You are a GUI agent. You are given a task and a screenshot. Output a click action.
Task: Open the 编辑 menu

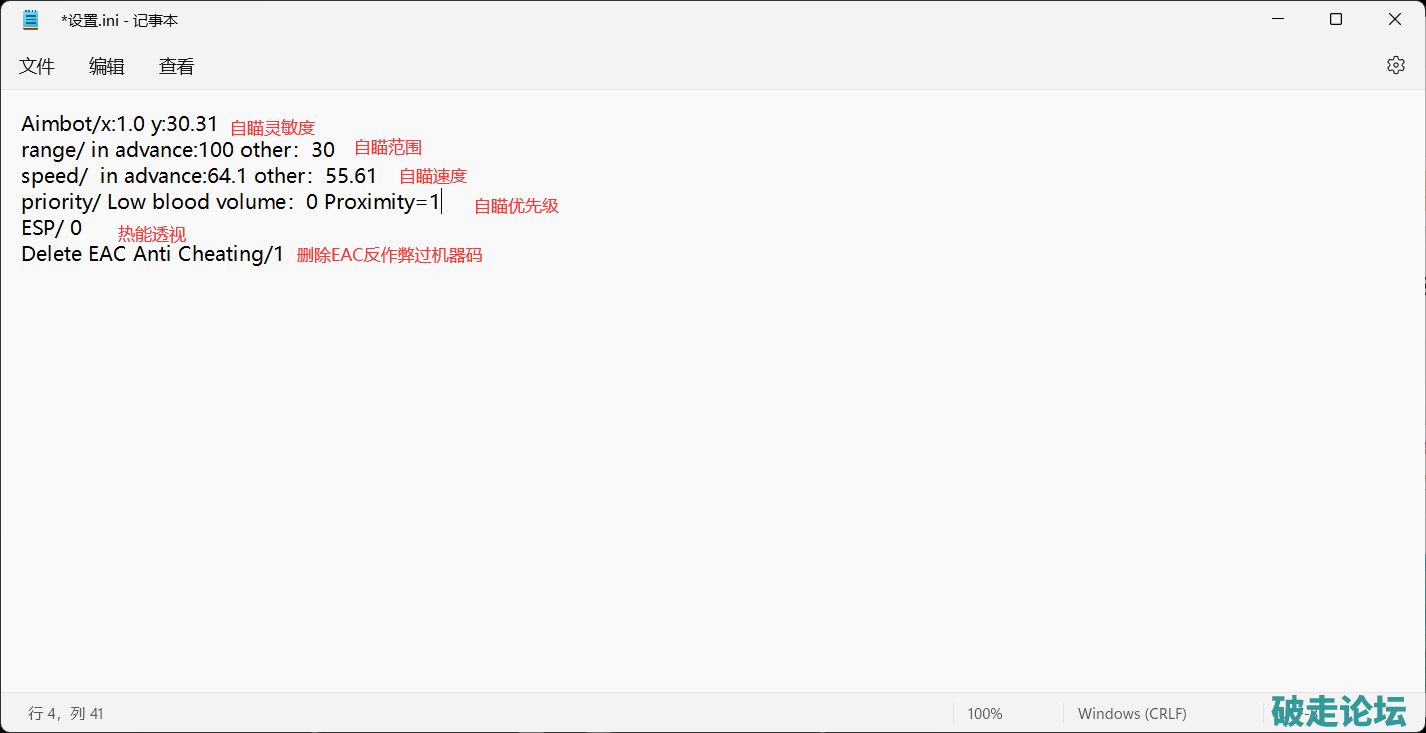(107, 66)
